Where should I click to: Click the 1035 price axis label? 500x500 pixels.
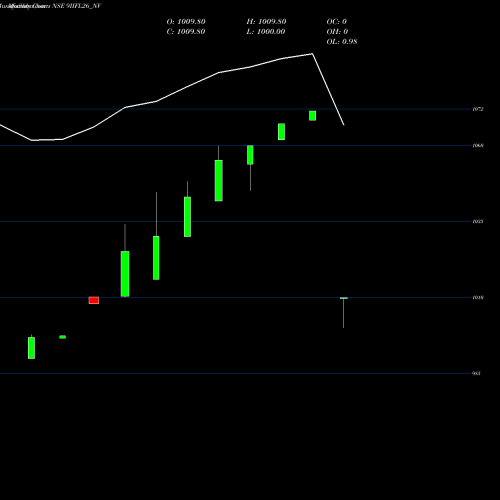tap(478, 221)
